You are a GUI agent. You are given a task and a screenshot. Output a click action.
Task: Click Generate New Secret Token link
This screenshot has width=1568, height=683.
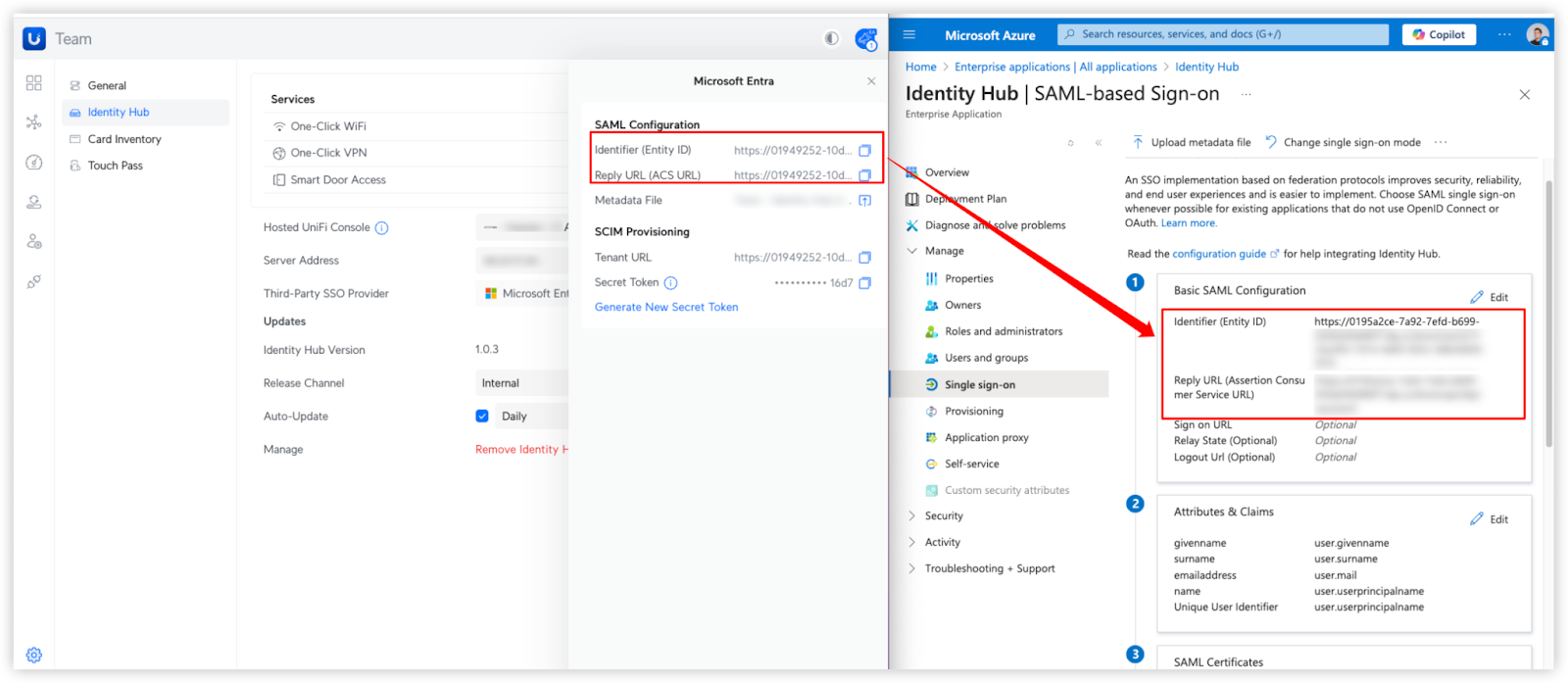pyautogui.click(x=666, y=307)
